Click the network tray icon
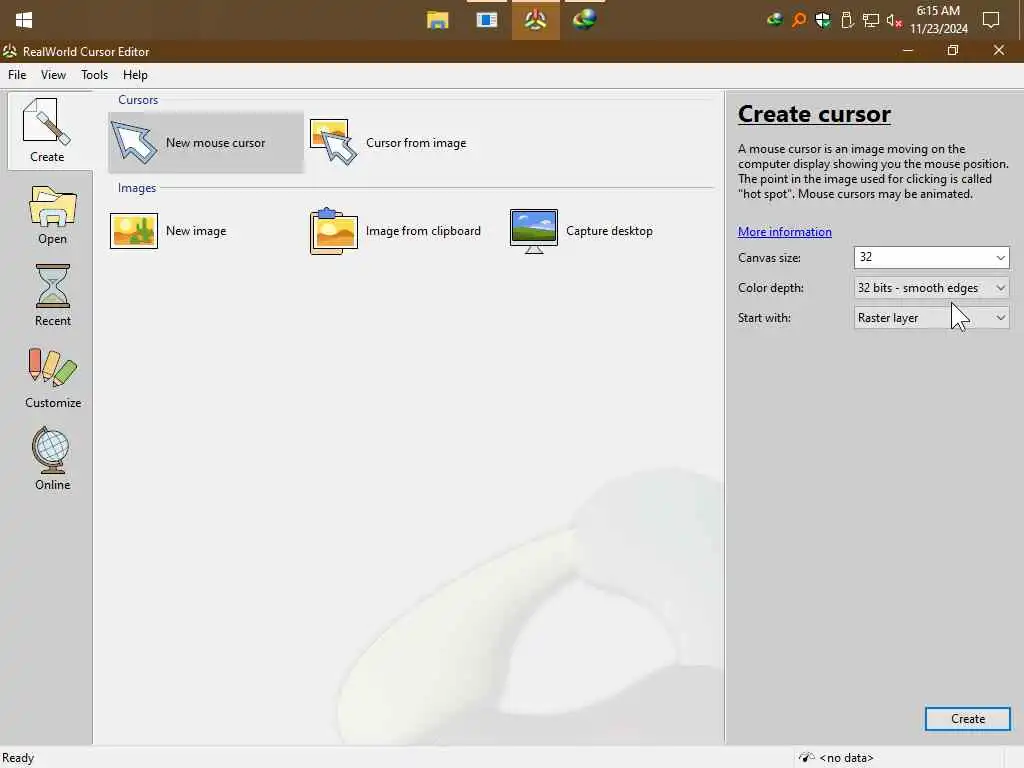The image size is (1024, 768). pos(871,20)
